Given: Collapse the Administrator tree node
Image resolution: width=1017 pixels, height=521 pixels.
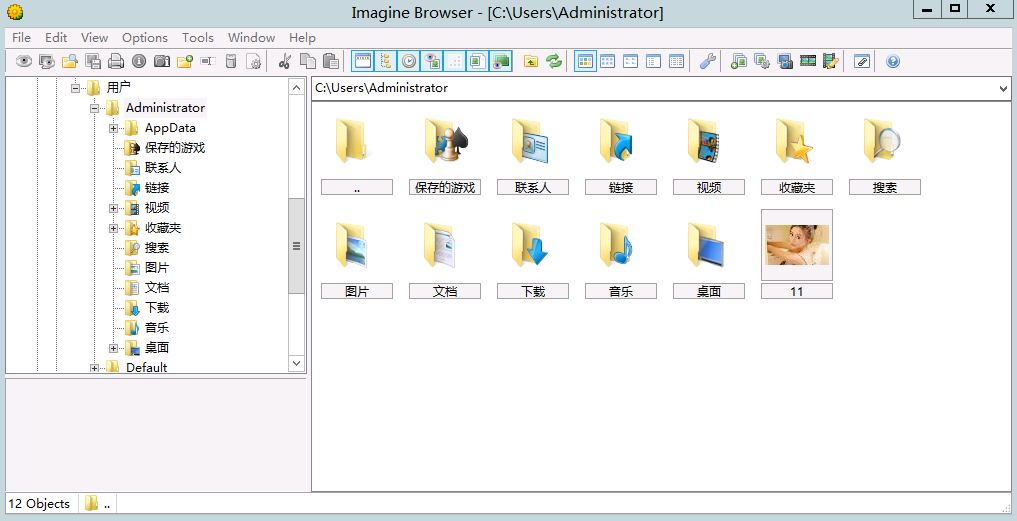Looking at the screenshot, I should 95,108.
